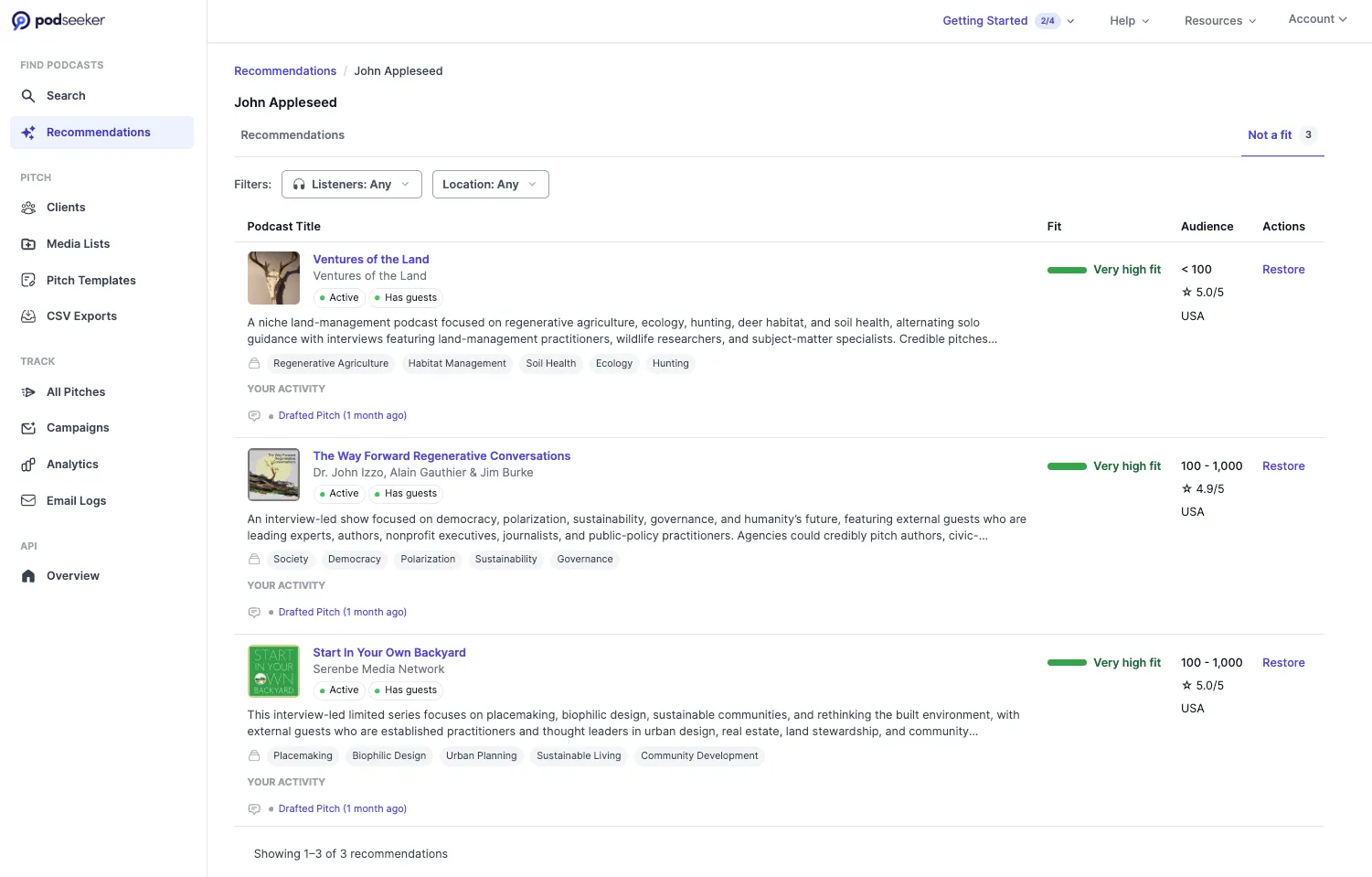
Task: Open Drafted Pitch under Start In Your Own Backyard
Action: point(343,809)
